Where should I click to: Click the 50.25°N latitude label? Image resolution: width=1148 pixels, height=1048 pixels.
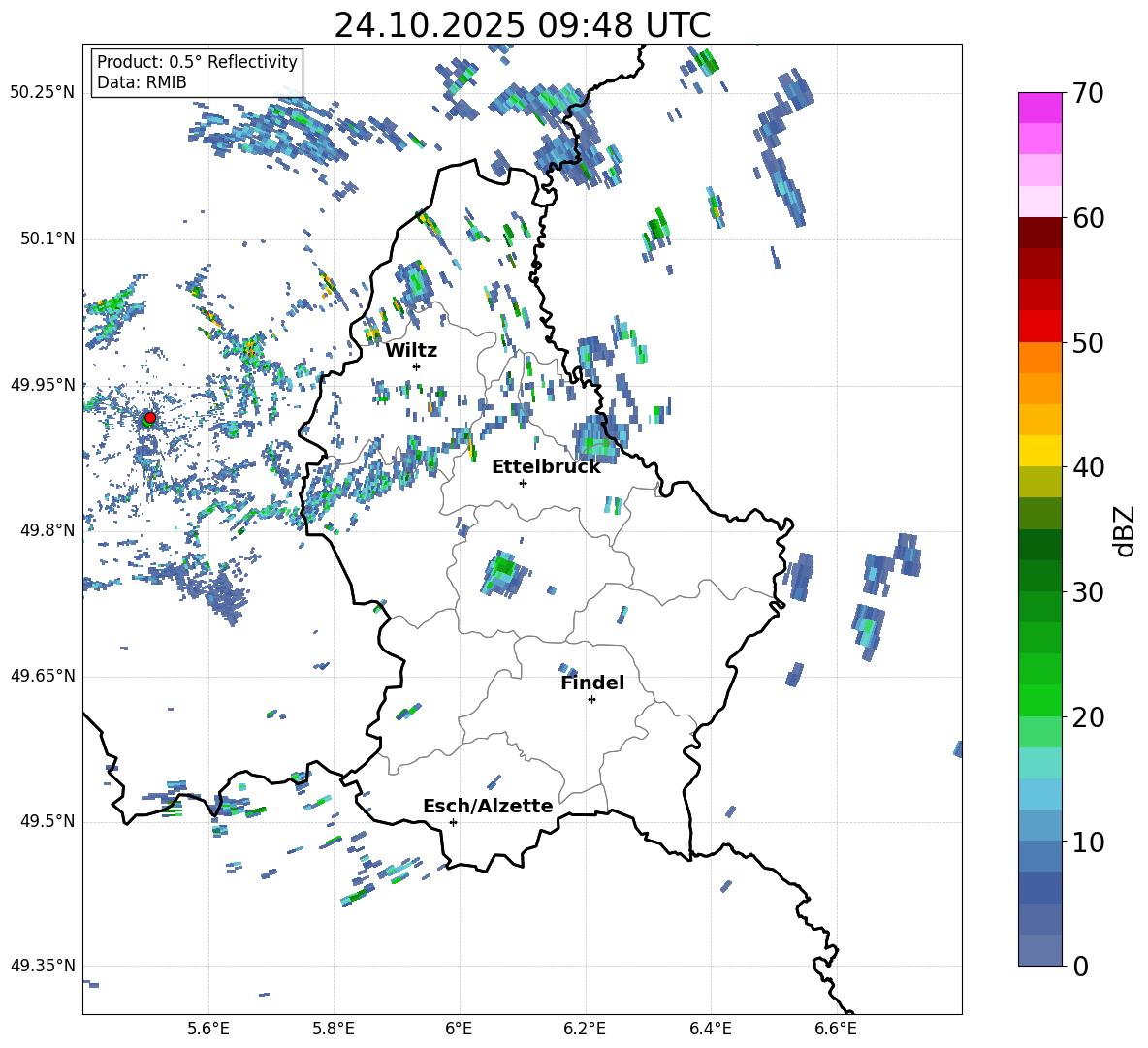click(43, 93)
